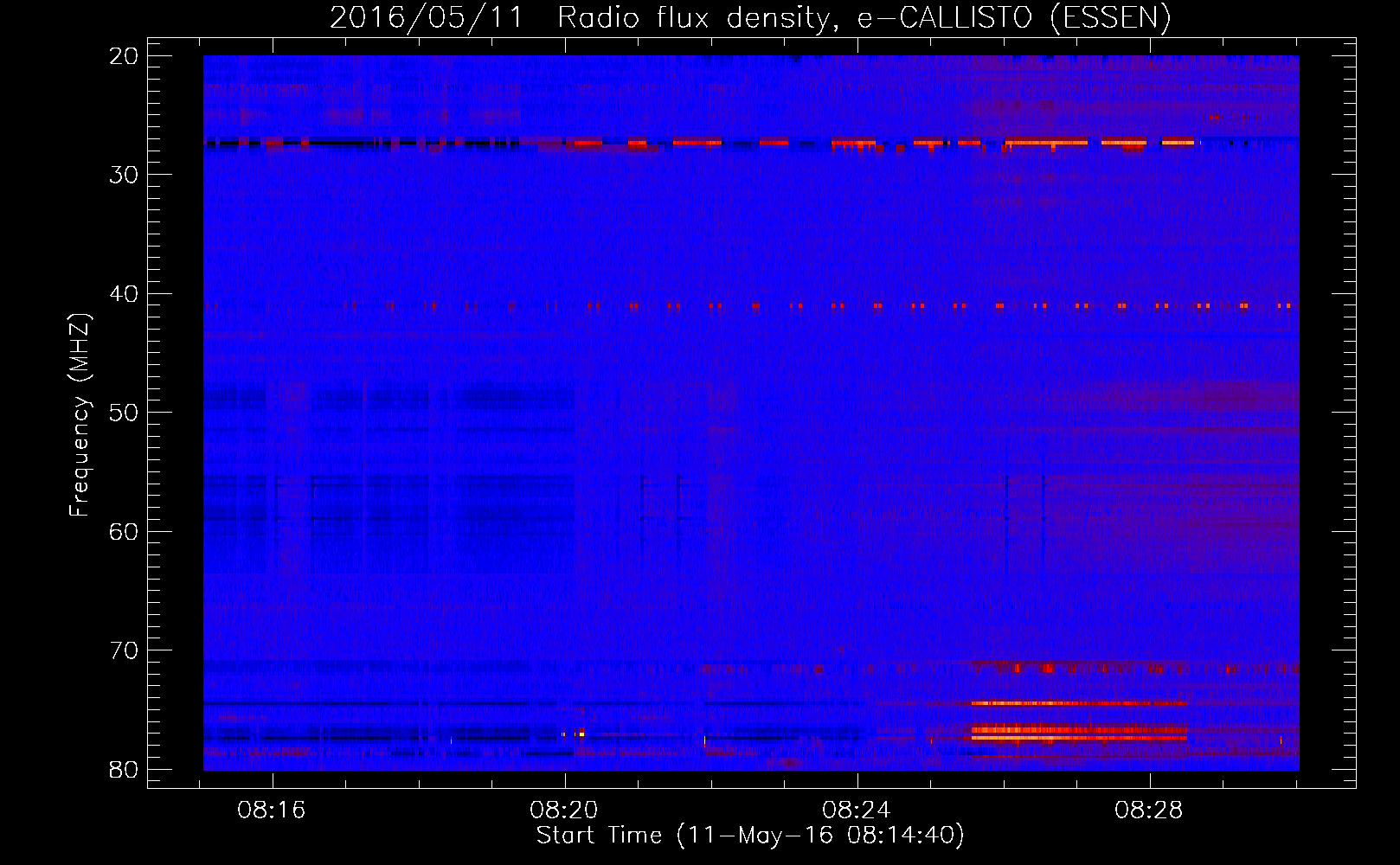Image resolution: width=1400 pixels, height=865 pixels.
Task: Click the 'Start Time (11-May-16 08:14:40)' label
Action: pos(750,836)
